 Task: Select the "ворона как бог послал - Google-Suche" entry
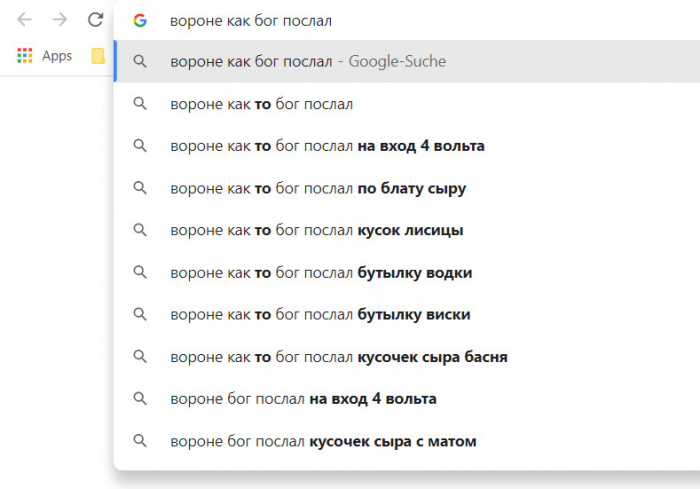pos(308,61)
